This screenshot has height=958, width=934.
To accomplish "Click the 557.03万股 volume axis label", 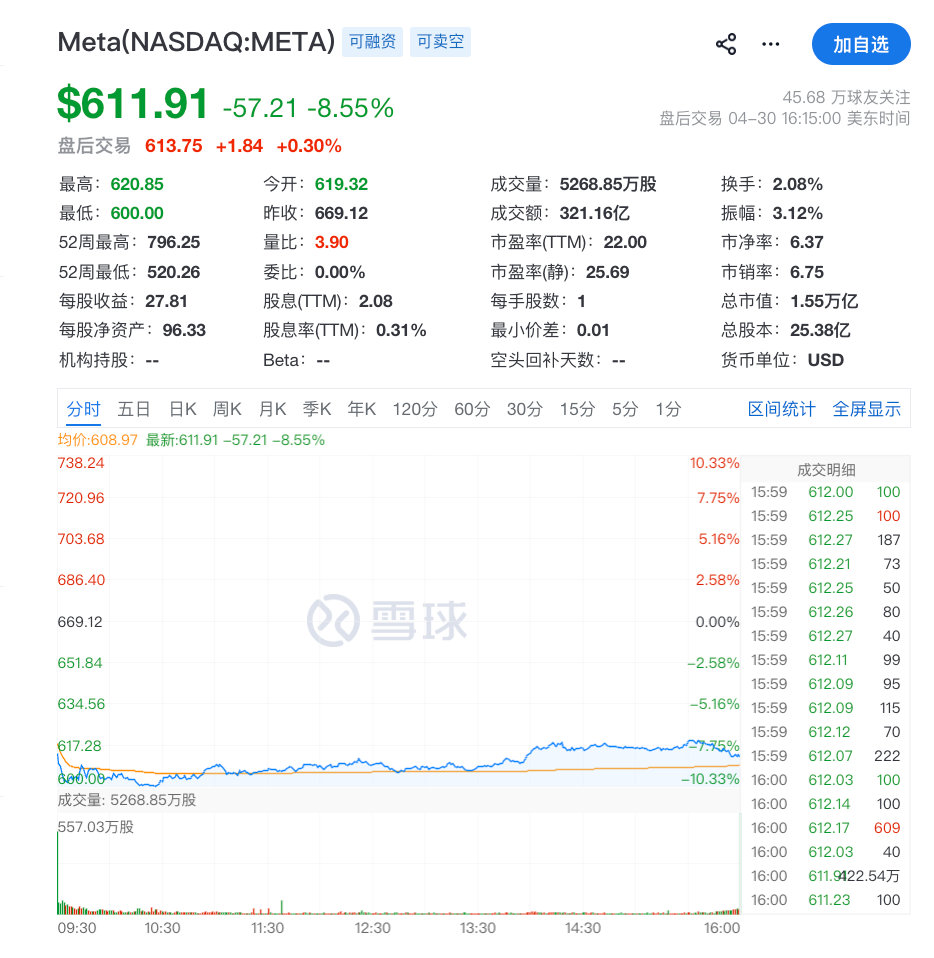I will [95, 827].
